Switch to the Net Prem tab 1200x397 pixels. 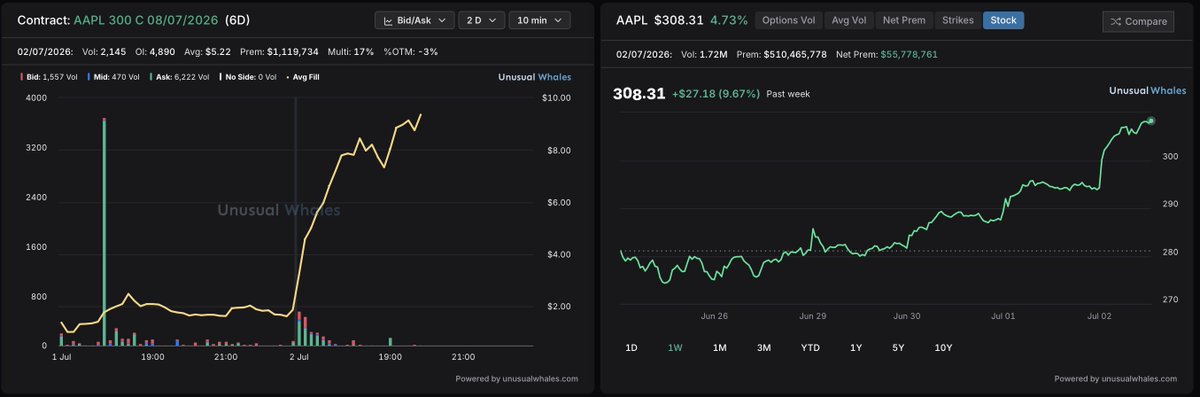pyautogui.click(x=904, y=20)
